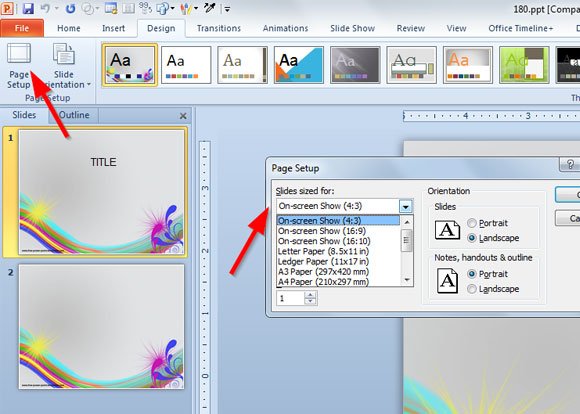
Task: Select Landscape for Notes, handouts & outline
Action: coord(472,289)
